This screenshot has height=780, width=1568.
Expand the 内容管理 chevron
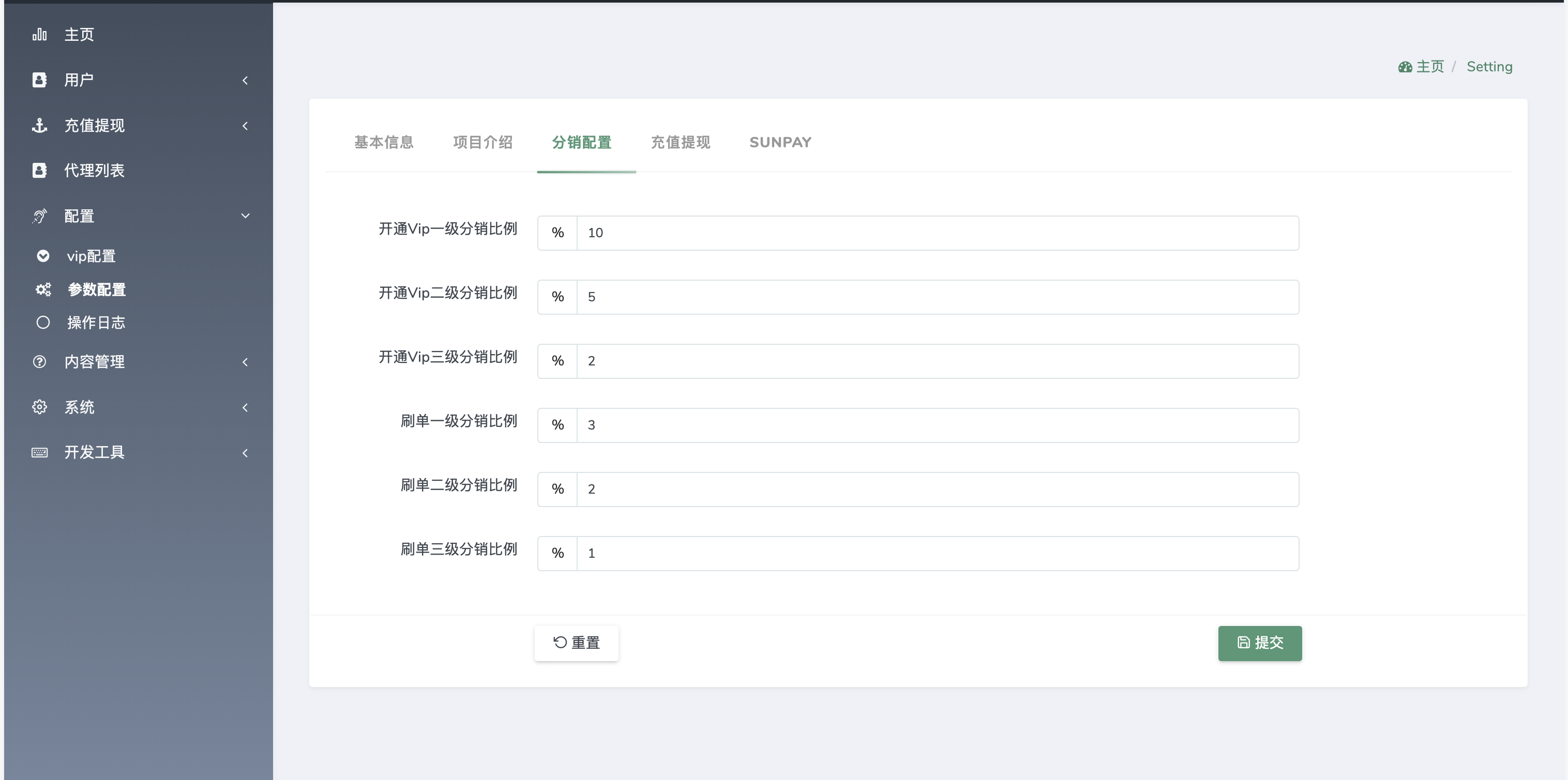point(245,362)
